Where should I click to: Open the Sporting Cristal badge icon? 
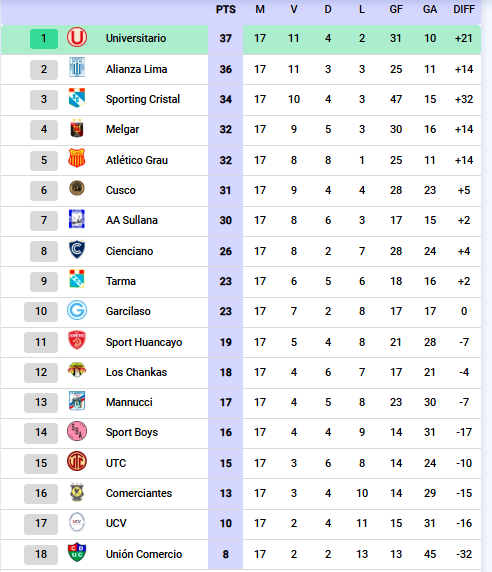click(x=77, y=98)
